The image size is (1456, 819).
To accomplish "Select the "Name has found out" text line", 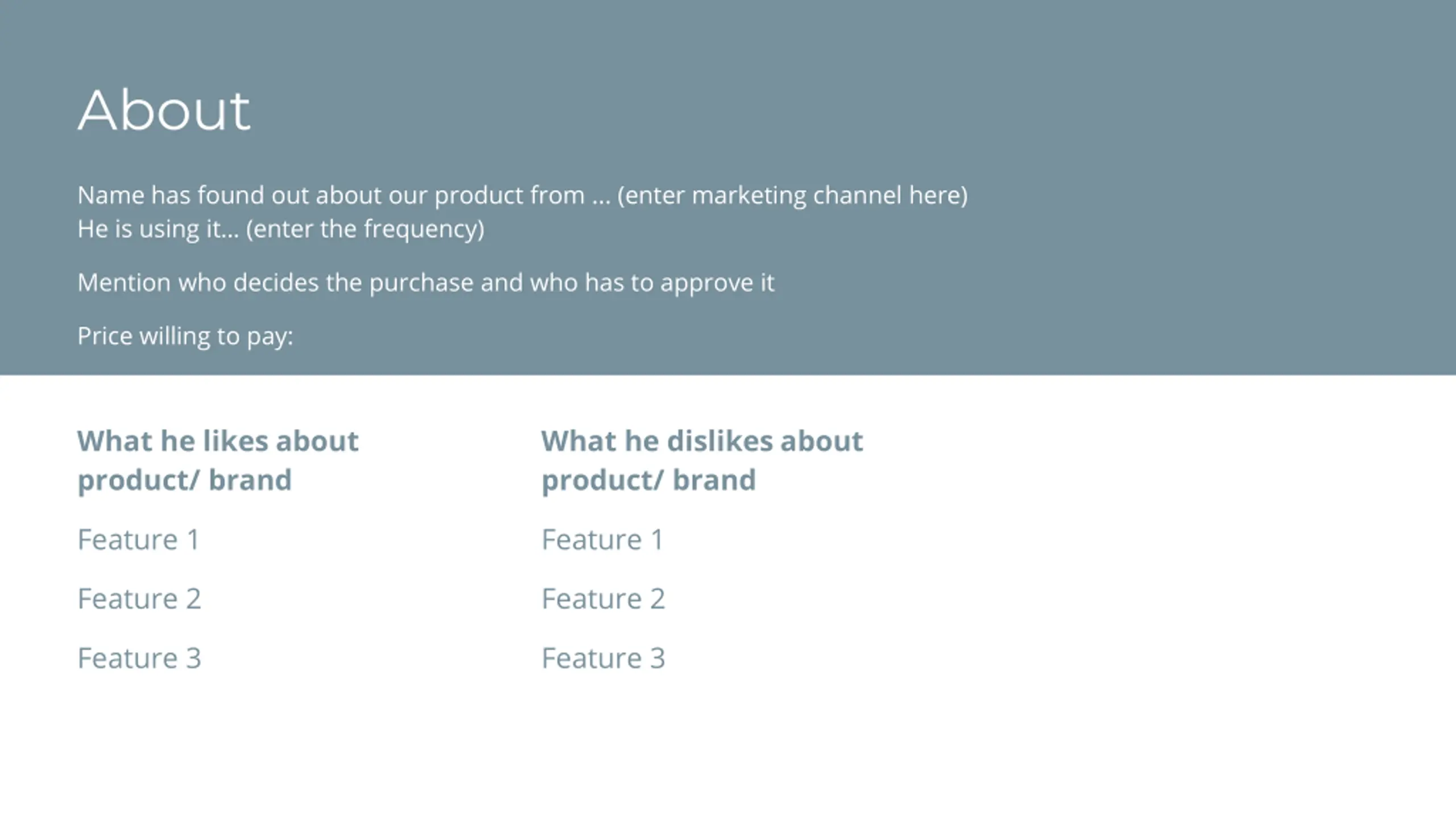I will [522, 196].
